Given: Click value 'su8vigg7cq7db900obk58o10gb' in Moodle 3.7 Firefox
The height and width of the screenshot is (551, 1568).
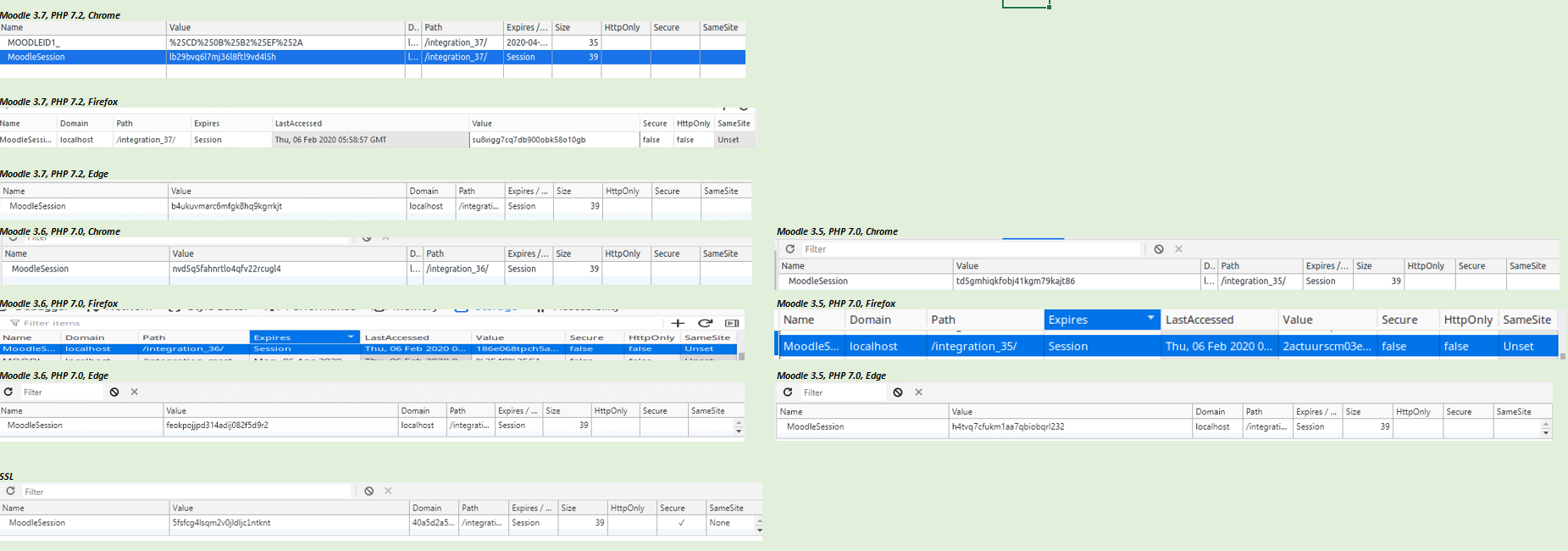Looking at the screenshot, I should (529, 140).
